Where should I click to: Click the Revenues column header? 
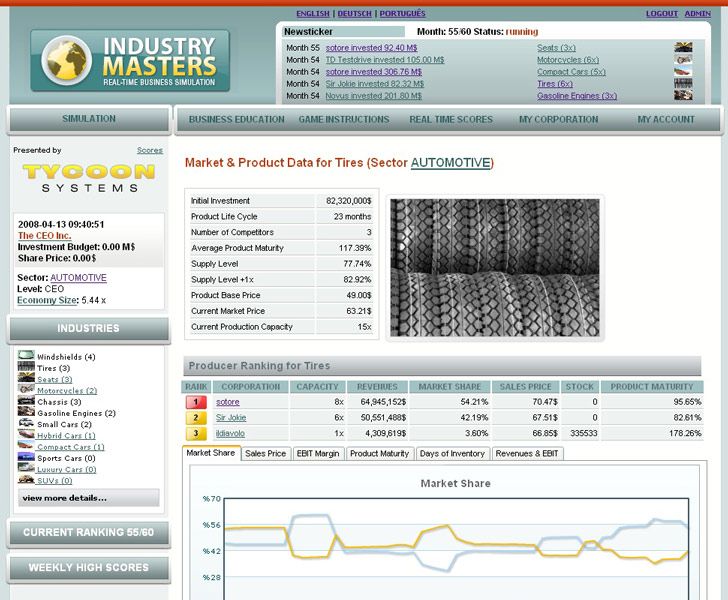(x=377, y=386)
